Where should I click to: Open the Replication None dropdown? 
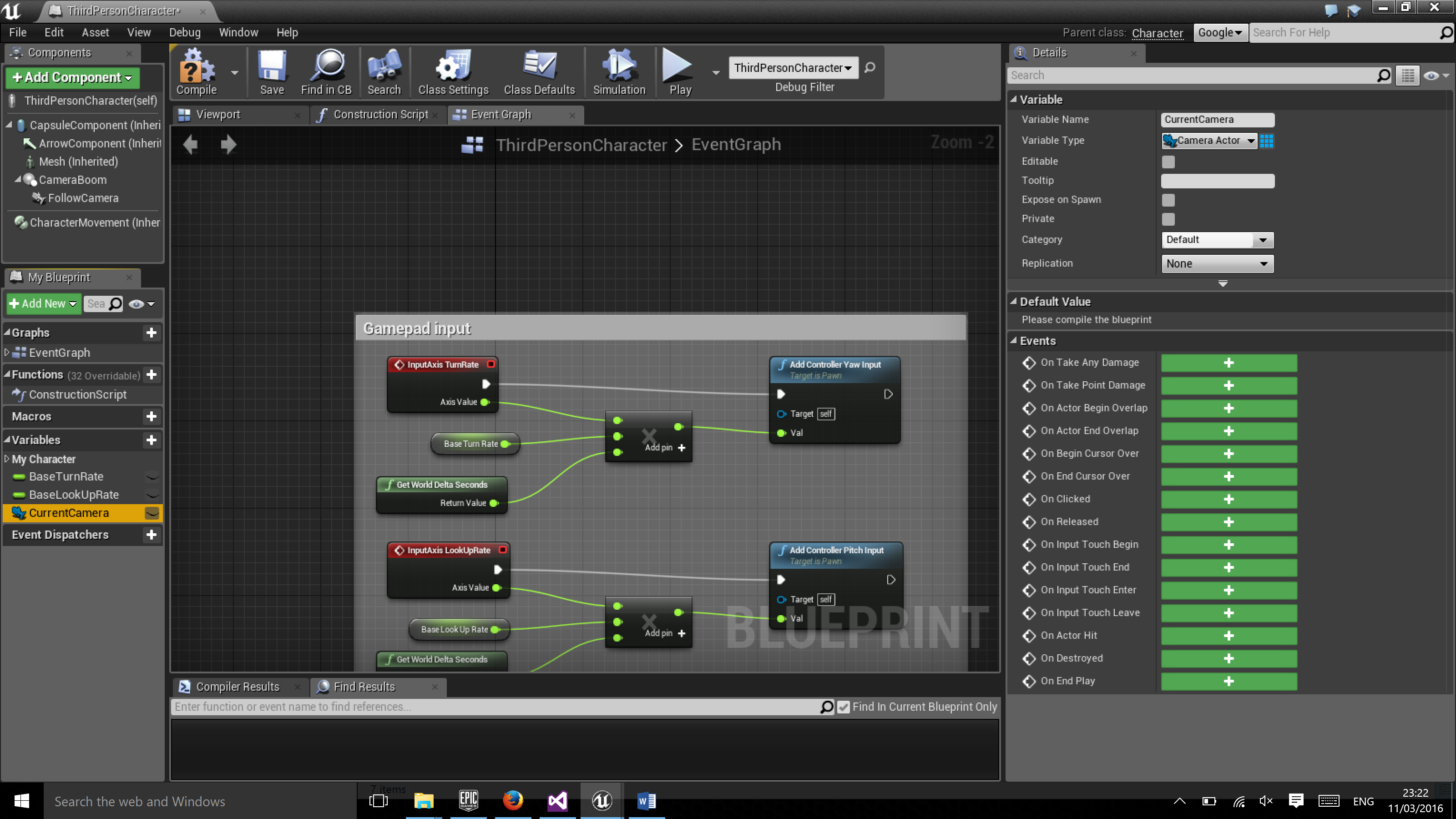click(1218, 264)
